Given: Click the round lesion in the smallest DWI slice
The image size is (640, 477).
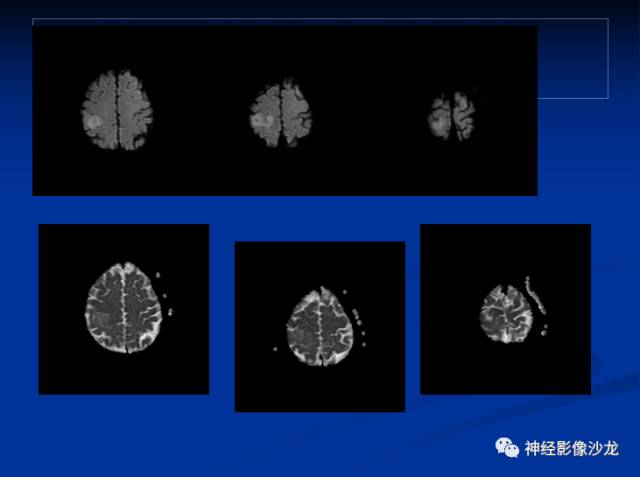Looking at the screenshot, I should [x=438, y=121].
